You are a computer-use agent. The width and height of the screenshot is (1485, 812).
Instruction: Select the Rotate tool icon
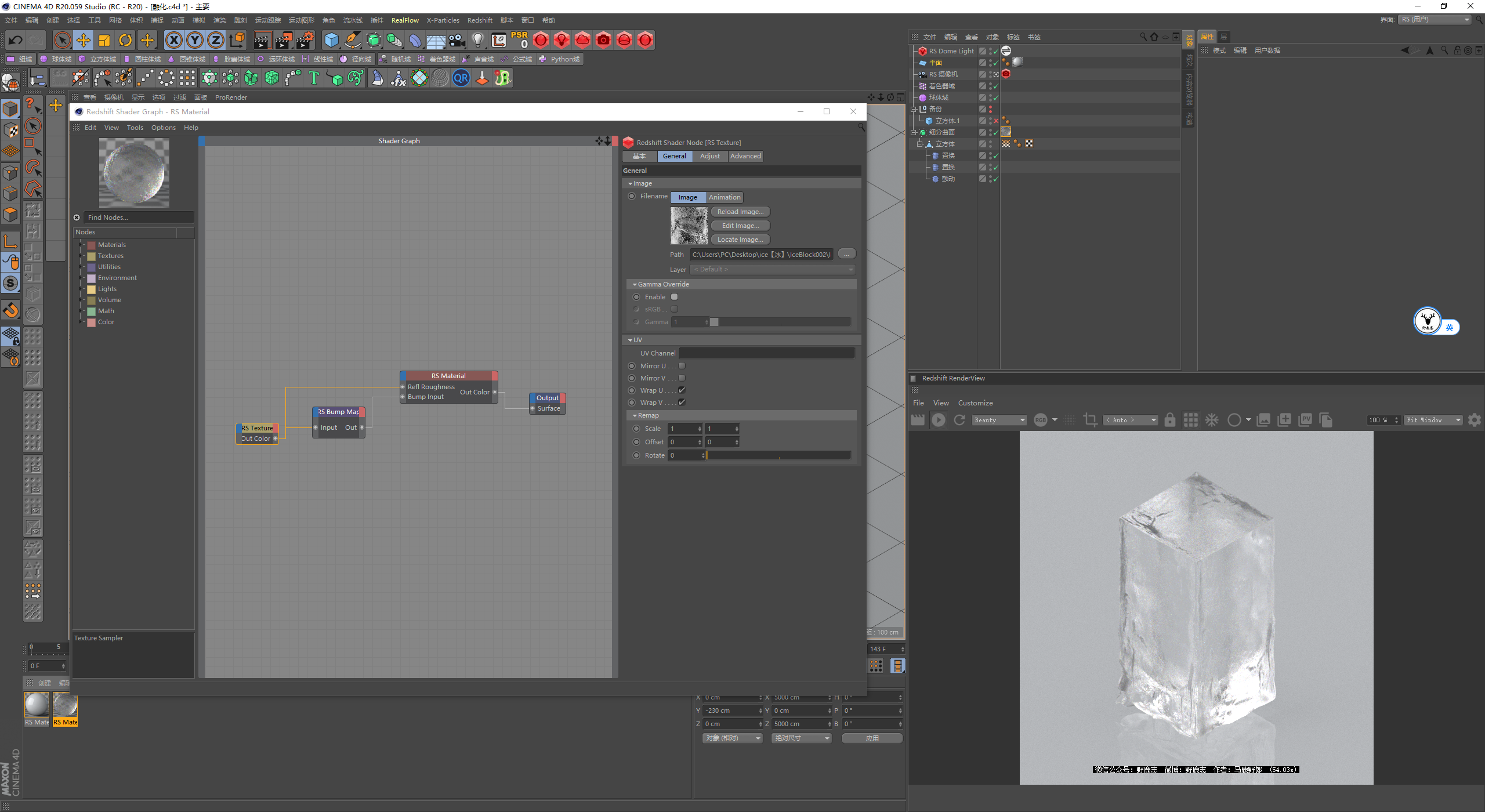125,40
